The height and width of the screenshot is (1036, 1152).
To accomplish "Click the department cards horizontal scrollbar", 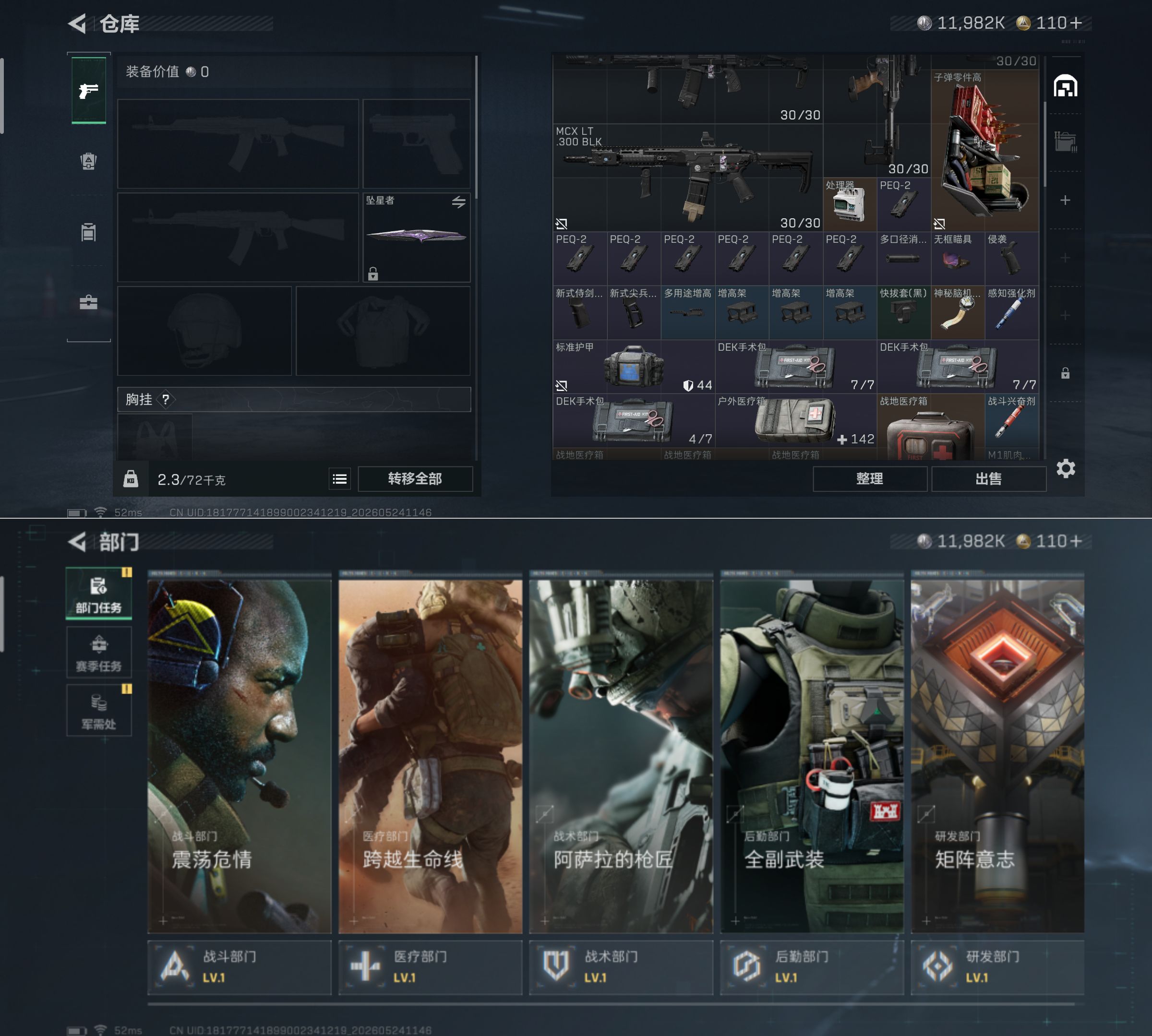I will point(611,1004).
